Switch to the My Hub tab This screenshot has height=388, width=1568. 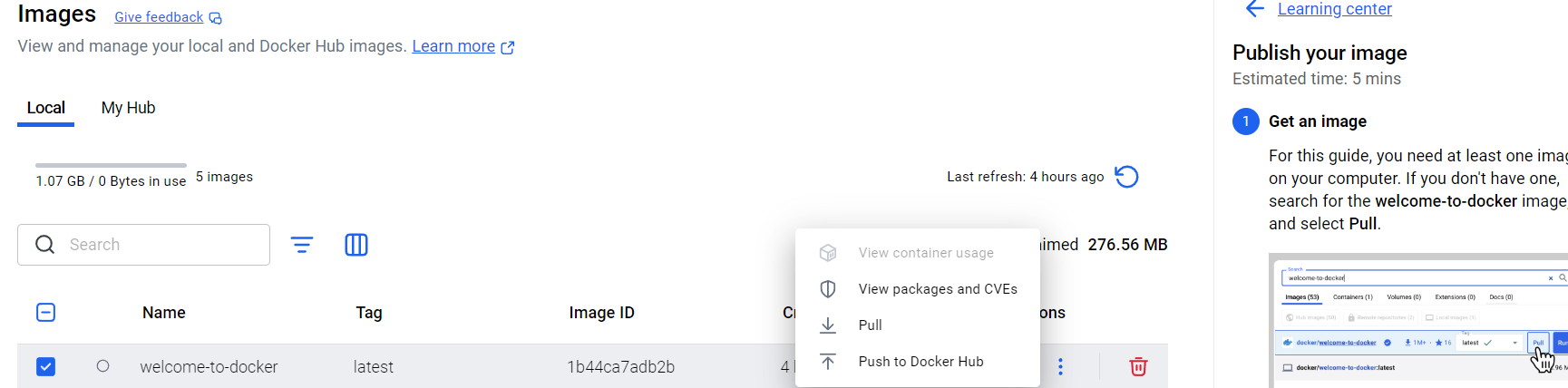pyautogui.click(x=129, y=108)
